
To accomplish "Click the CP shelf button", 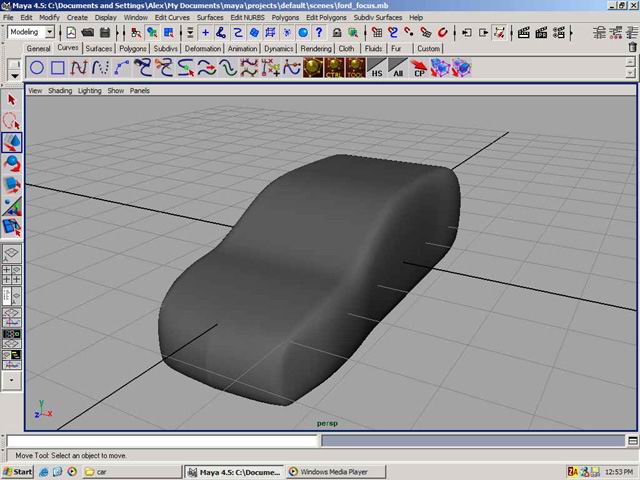I will [420, 69].
